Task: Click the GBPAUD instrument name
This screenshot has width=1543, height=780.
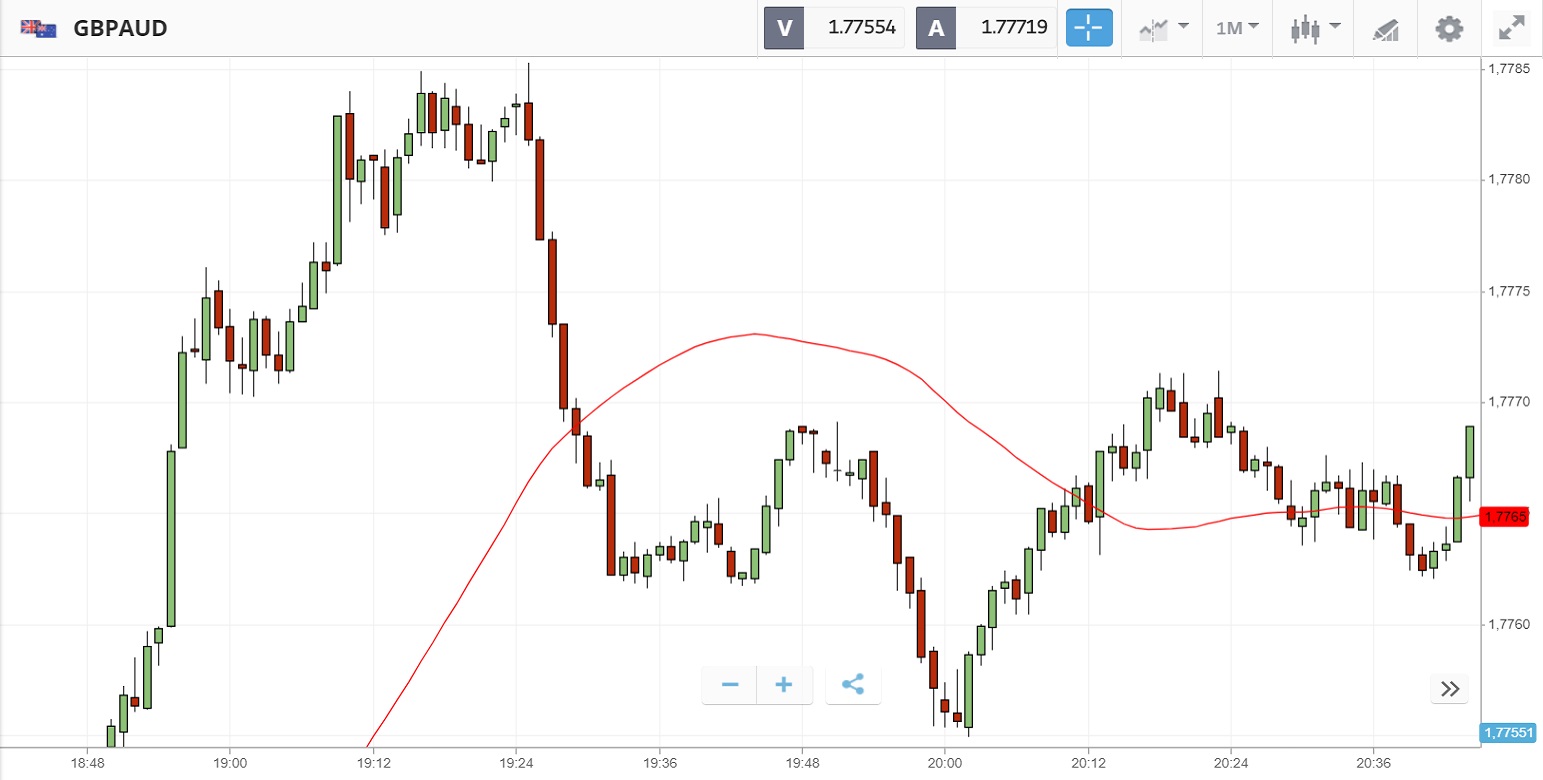Action: point(120,28)
